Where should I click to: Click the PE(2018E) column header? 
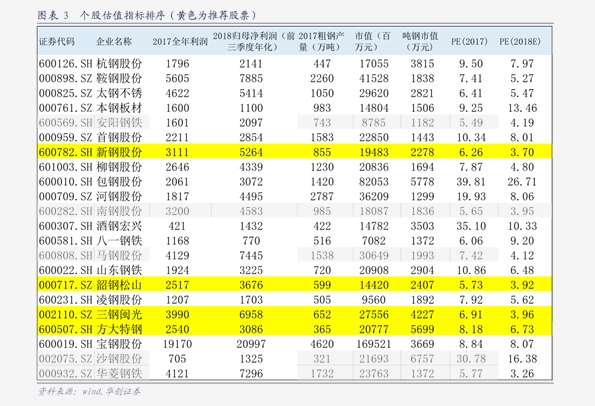click(x=520, y=41)
